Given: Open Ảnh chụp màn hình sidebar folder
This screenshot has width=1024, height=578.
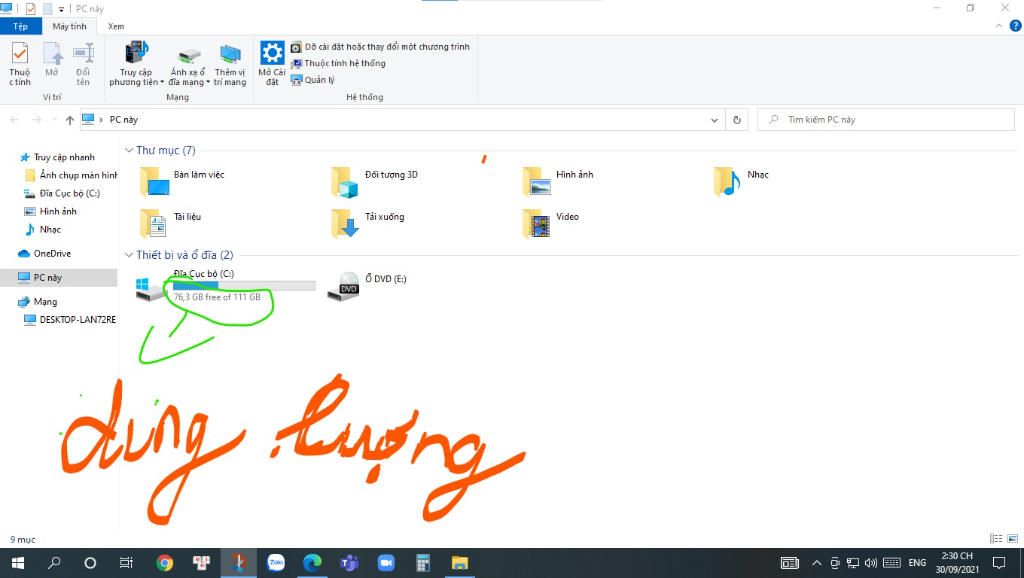Looking at the screenshot, I should tap(71, 175).
